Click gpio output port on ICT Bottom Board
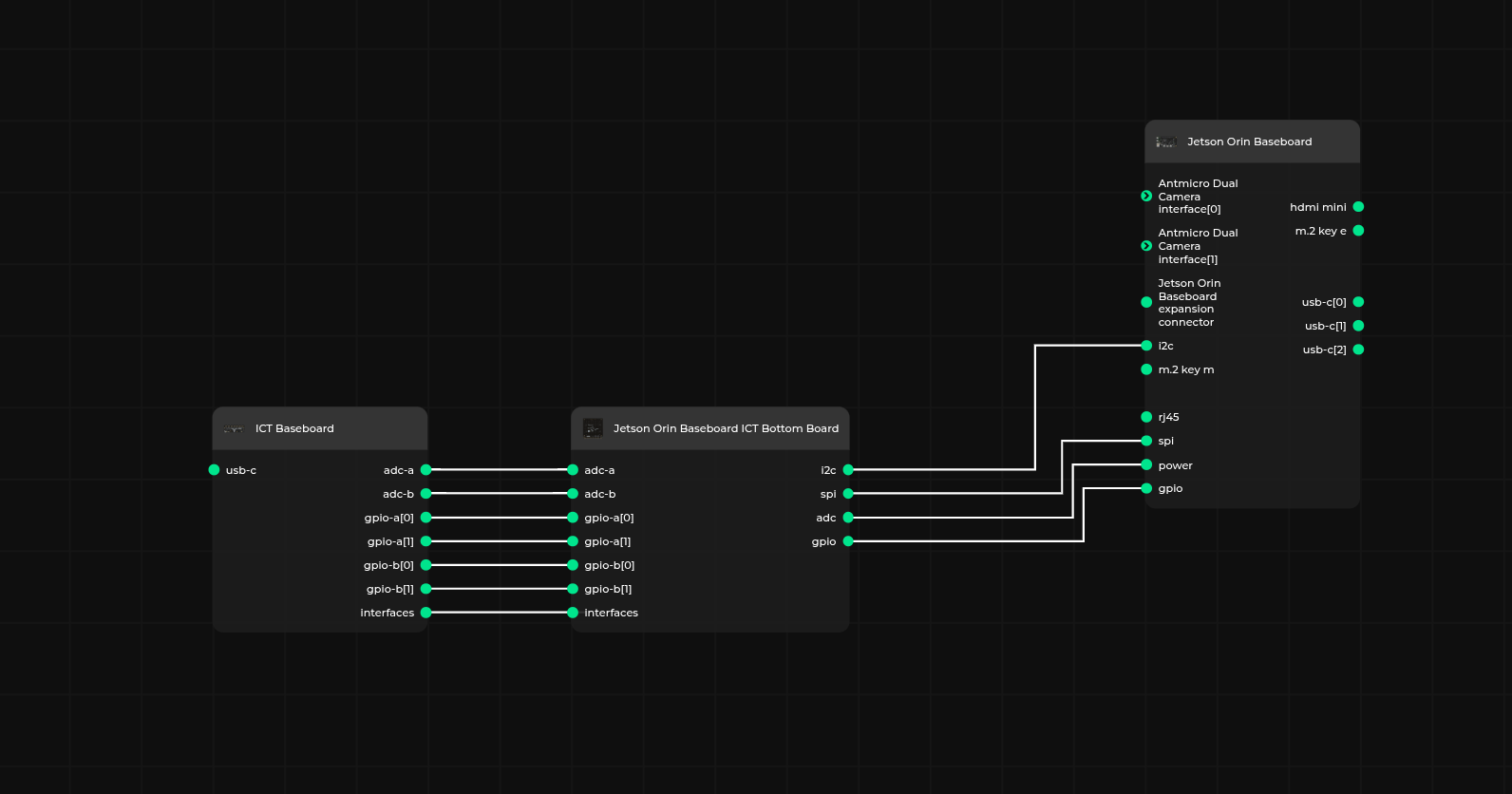 tap(848, 541)
